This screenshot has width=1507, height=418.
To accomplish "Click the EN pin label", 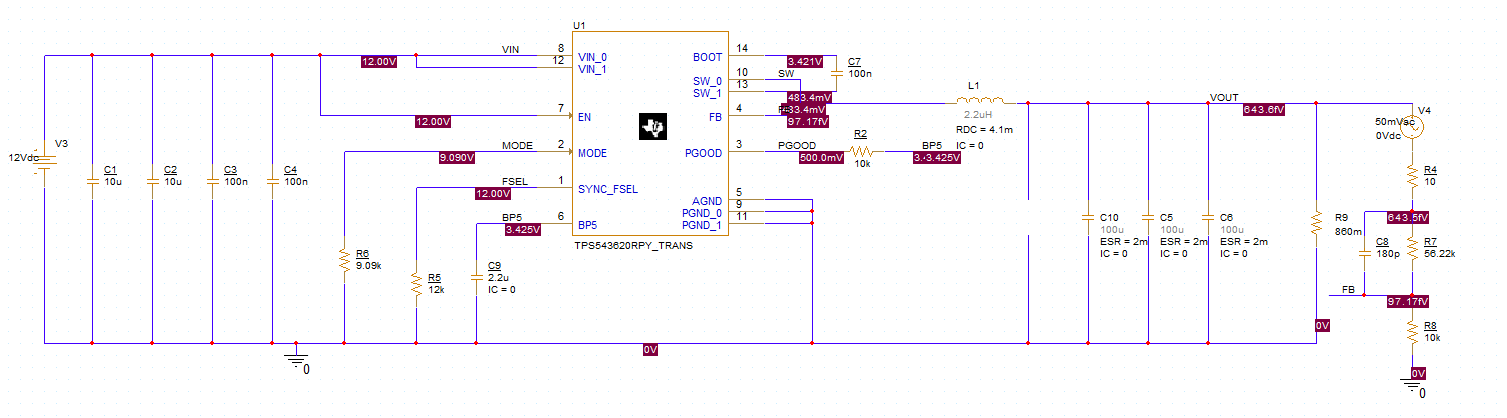I will pos(584,117).
